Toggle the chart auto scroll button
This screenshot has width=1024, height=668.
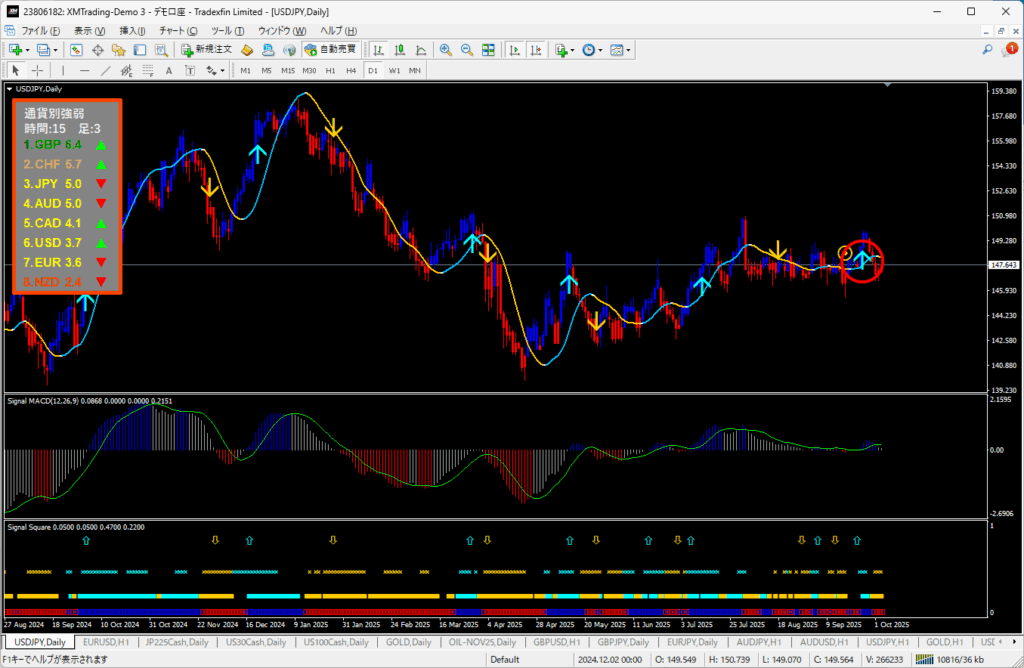tap(513, 49)
